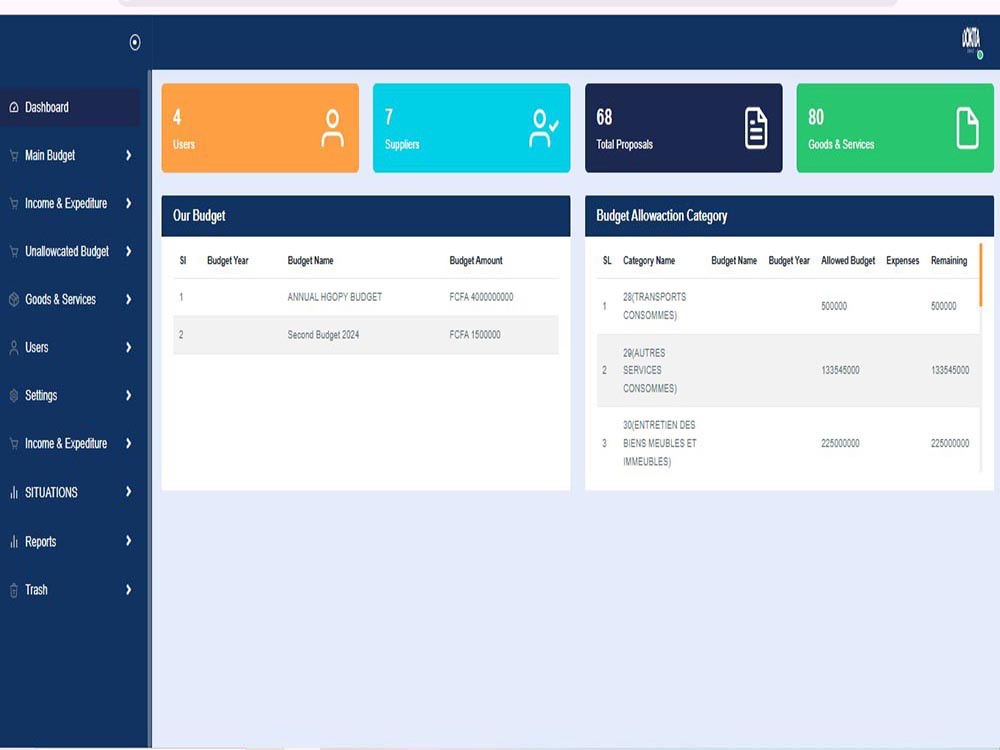Open the cyan 7 Suppliers card
Screen dimensions: 1000x750
(x=471, y=128)
